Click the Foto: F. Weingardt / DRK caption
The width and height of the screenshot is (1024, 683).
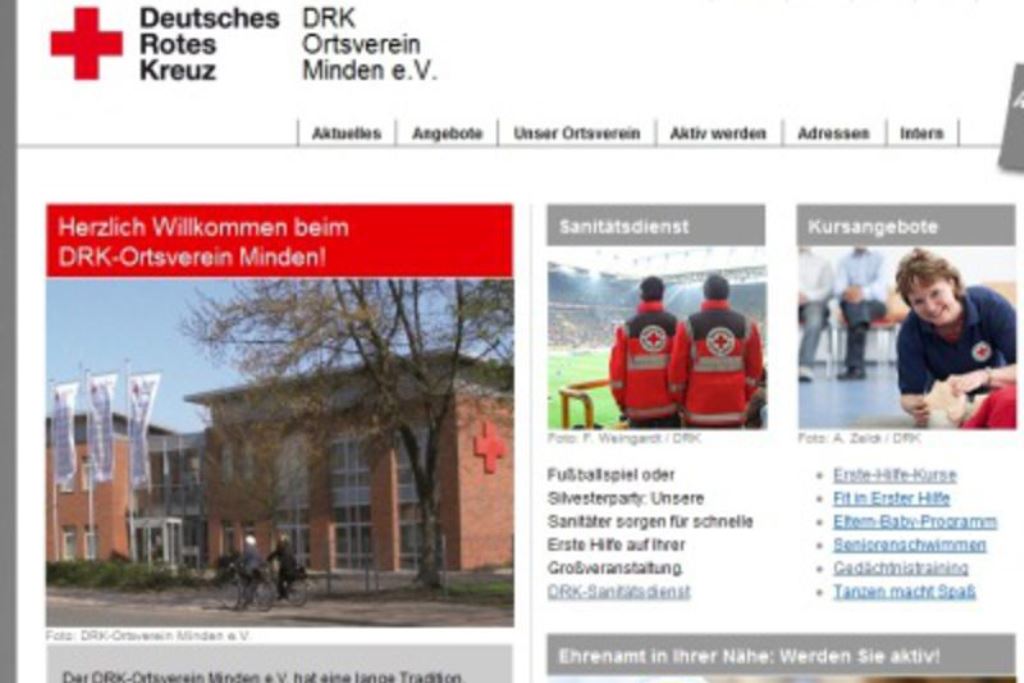pos(624,438)
